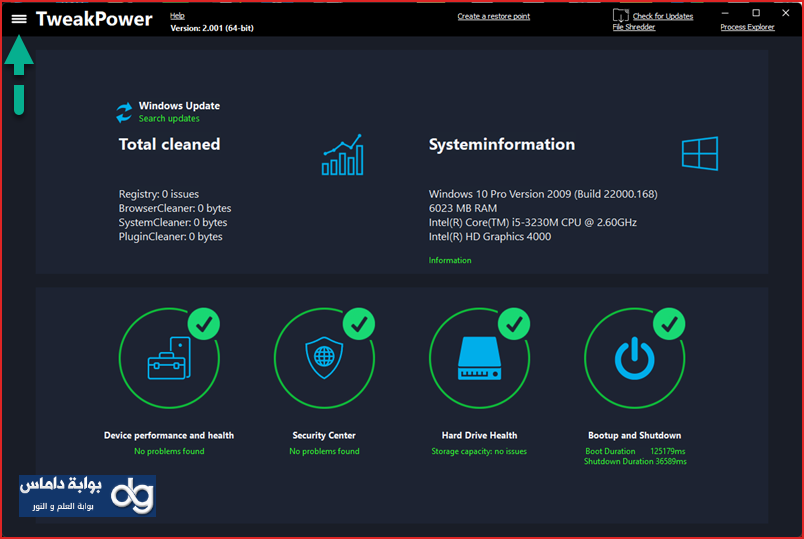Click the Intel Core i5-3230M CPU line
The width and height of the screenshot is (804, 539).
pyautogui.click(x=533, y=223)
